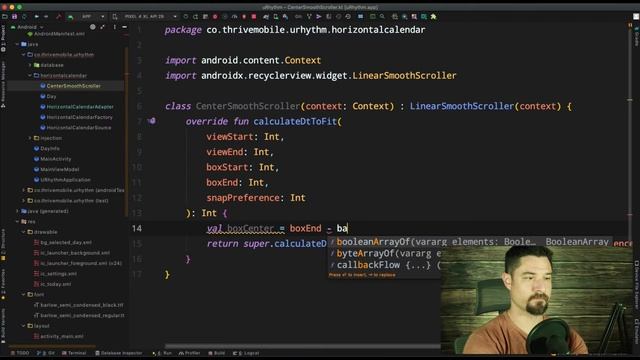The height and width of the screenshot is (360, 640).
Task: Open Project panel options menu icon
Action: (115, 27)
